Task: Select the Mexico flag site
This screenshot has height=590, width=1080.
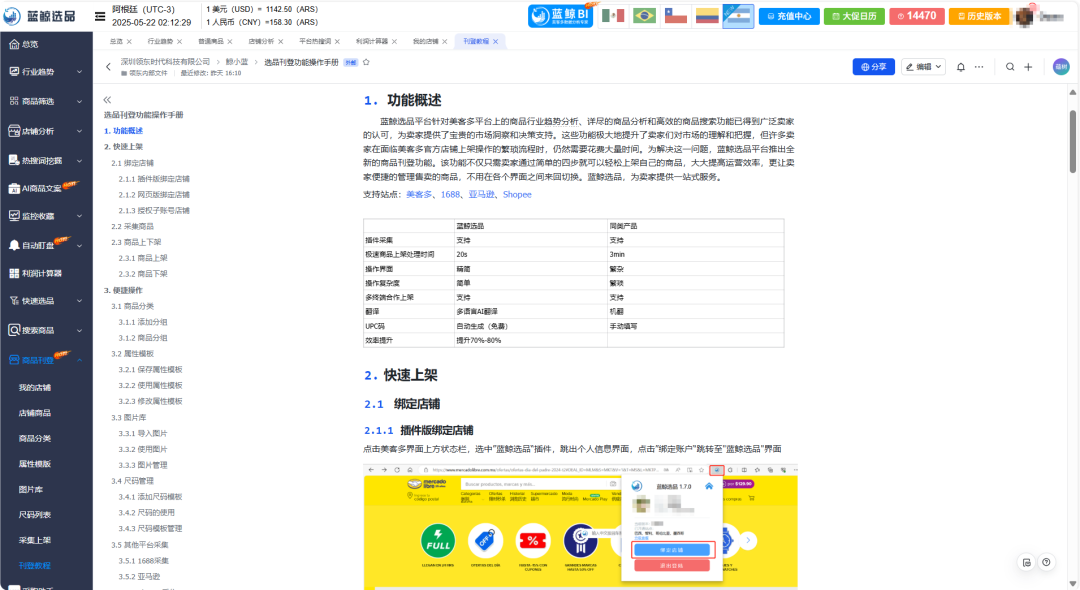Action: click(x=612, y=15)
